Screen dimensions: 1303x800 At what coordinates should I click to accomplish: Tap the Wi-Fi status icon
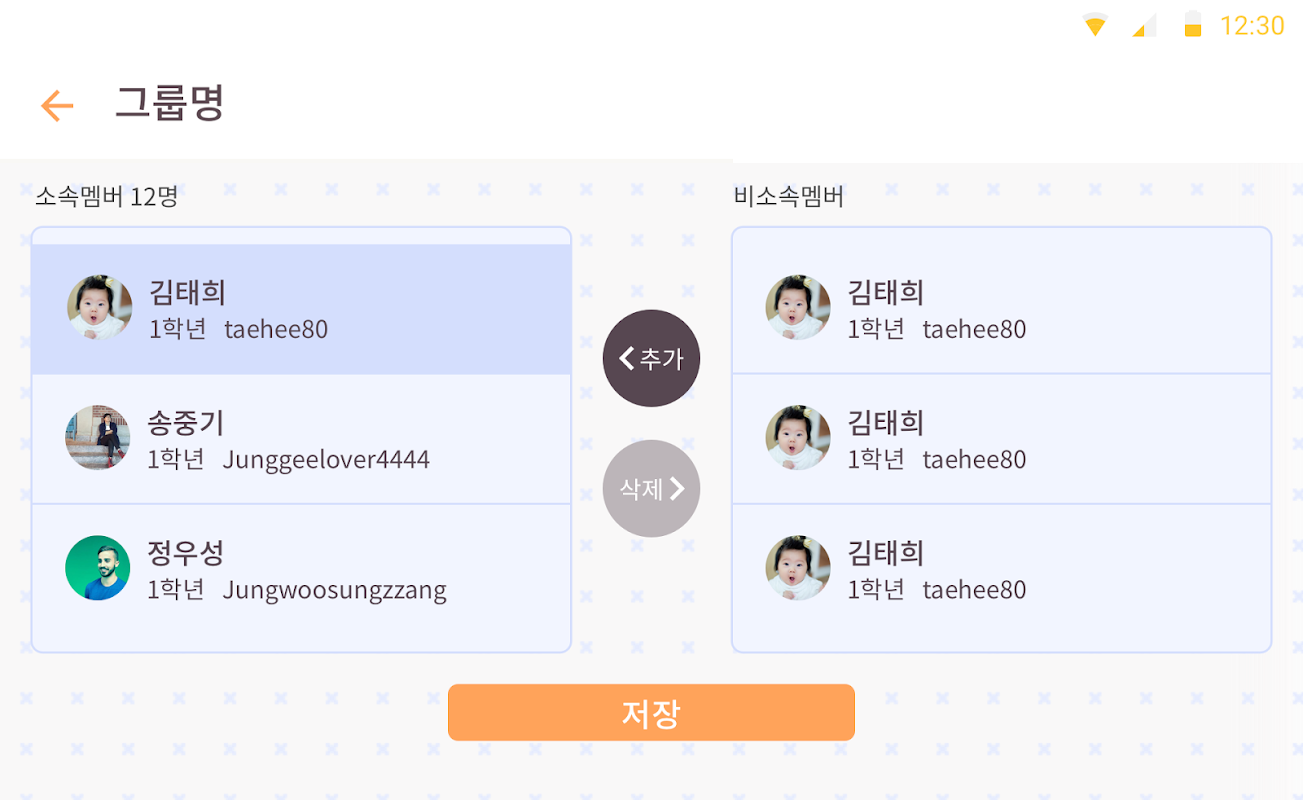(1095, 25)
